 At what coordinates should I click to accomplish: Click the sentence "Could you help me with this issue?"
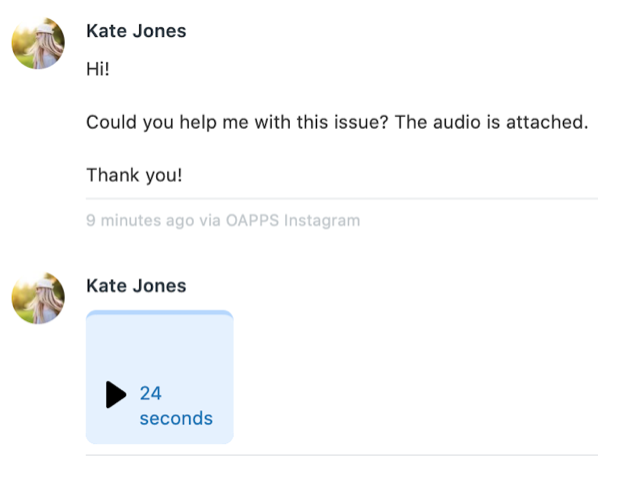click(x=237, y=123)
